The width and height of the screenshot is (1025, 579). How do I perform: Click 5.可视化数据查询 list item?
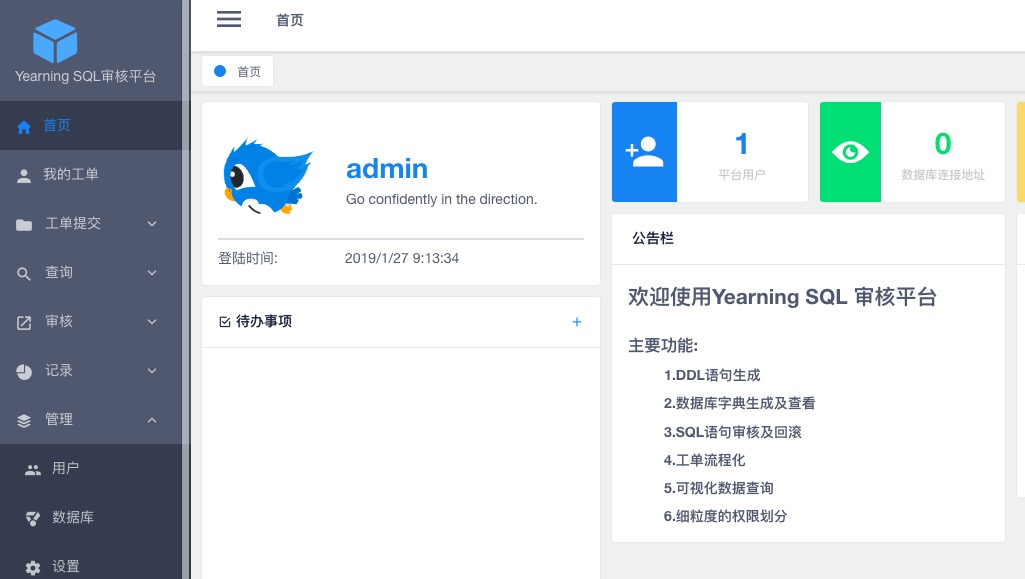(718, 488)
